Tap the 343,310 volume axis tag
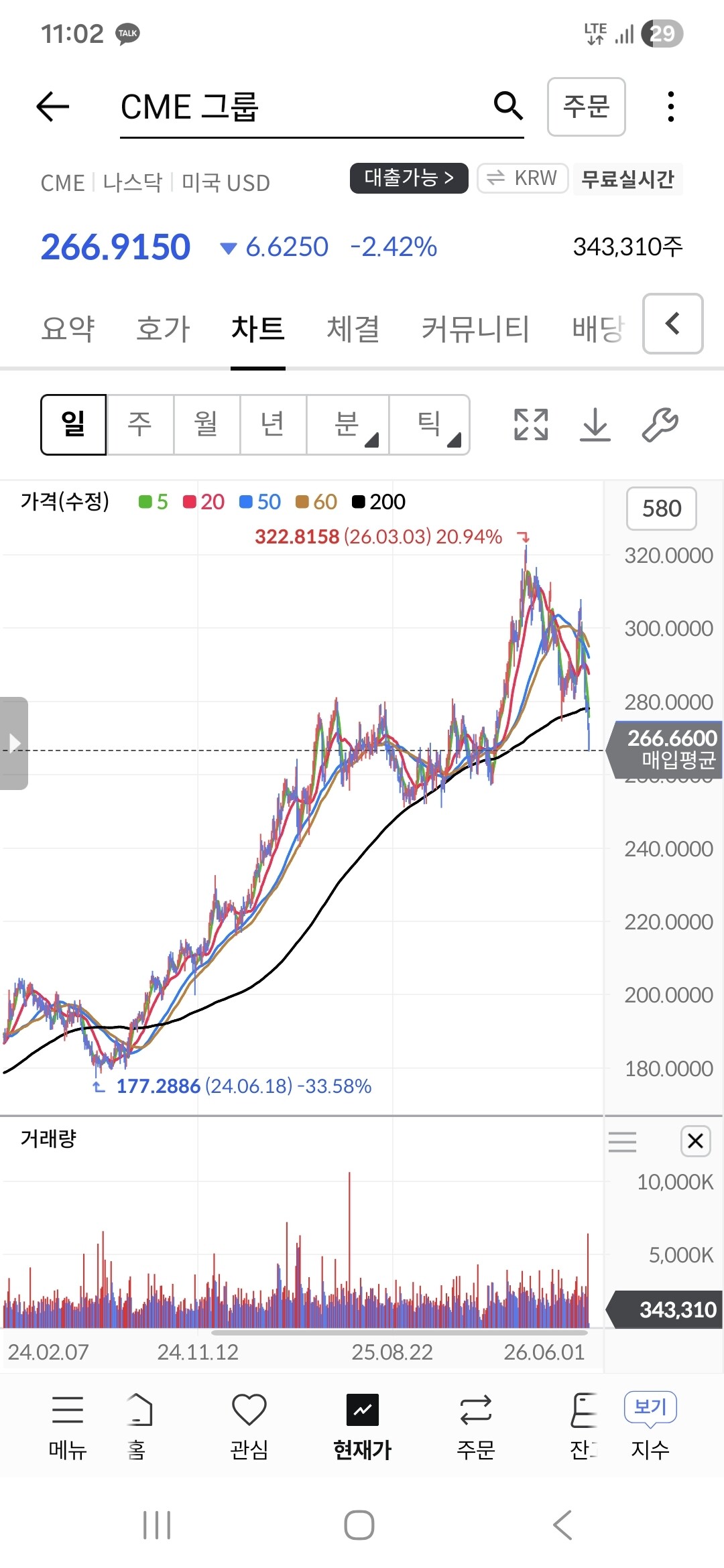The image size is (724, 1568). click(x=665, y=1309)
